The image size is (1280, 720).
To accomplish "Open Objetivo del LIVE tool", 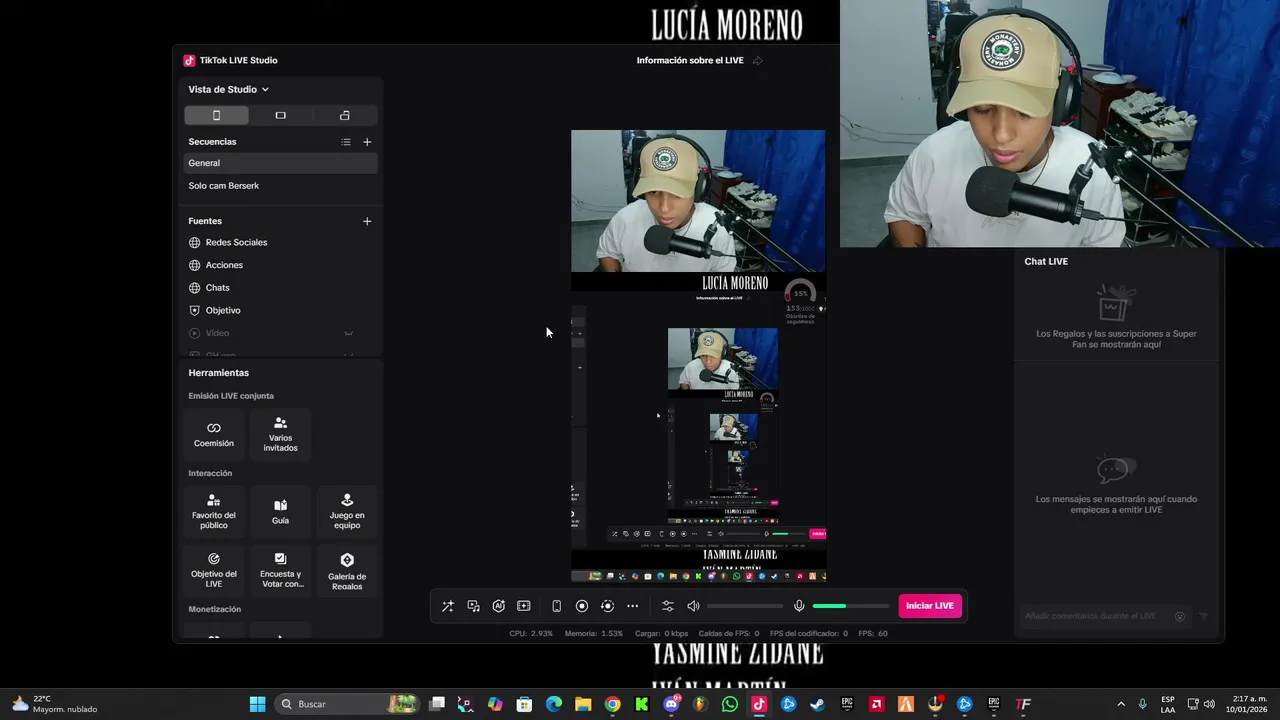I will (214, 570).
